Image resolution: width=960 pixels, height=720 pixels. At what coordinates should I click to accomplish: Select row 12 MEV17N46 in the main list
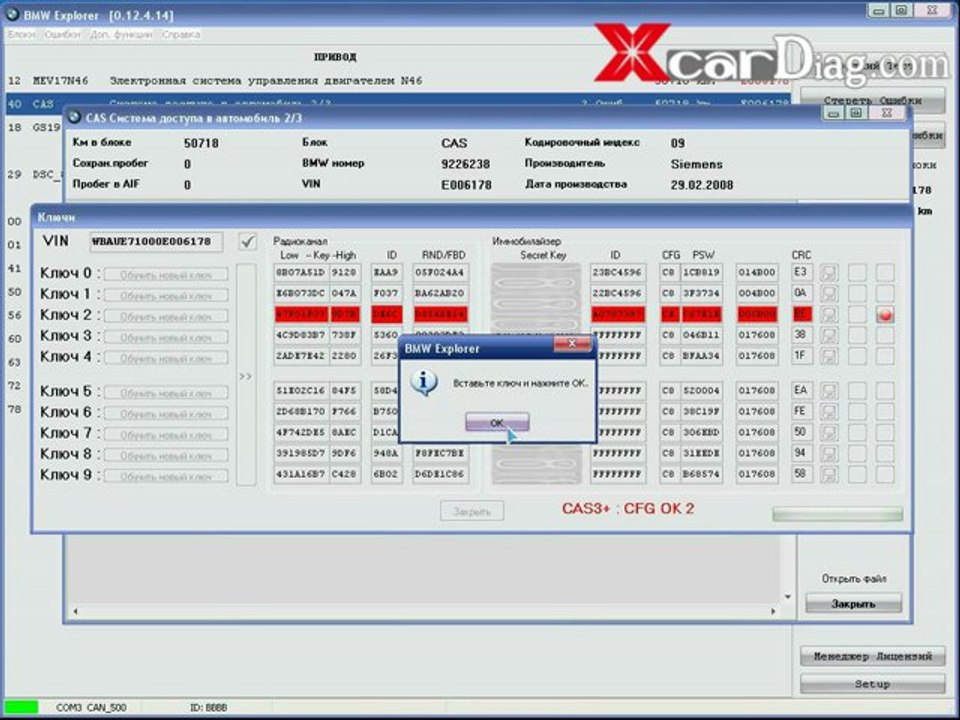[398, 80]
